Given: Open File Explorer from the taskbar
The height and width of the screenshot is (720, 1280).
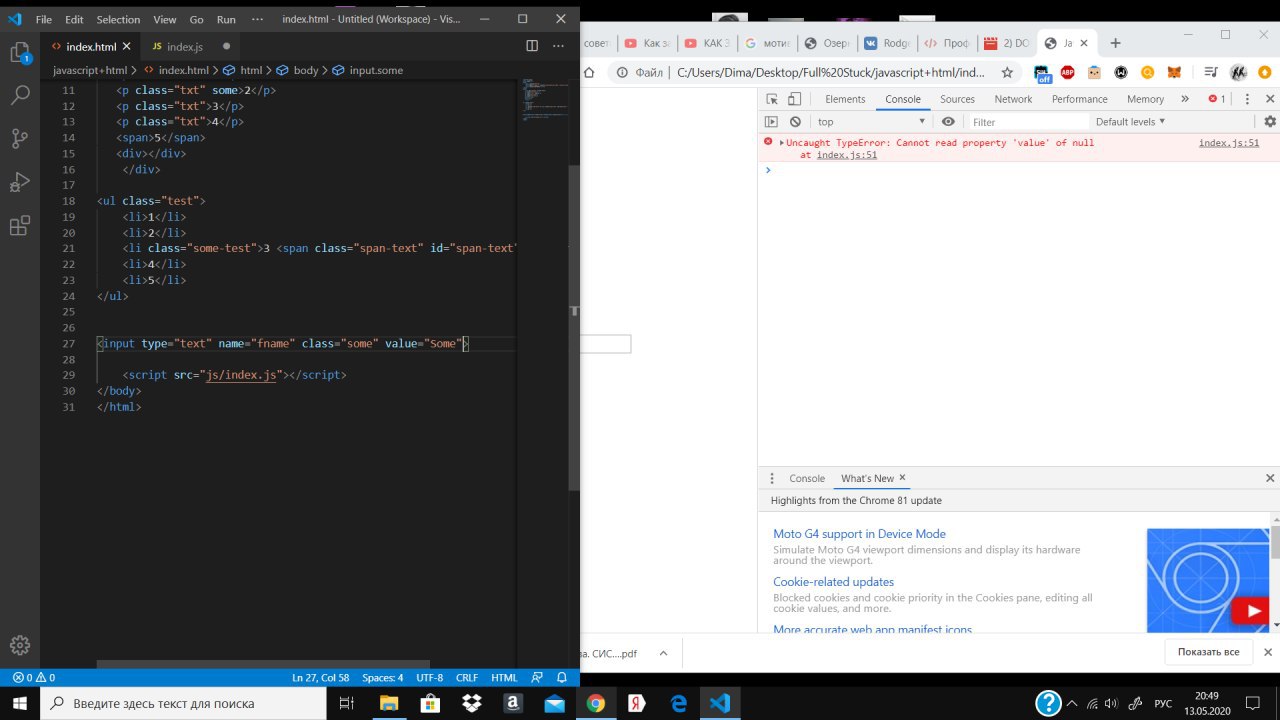Looking at the screenshot, I should 388,703.
